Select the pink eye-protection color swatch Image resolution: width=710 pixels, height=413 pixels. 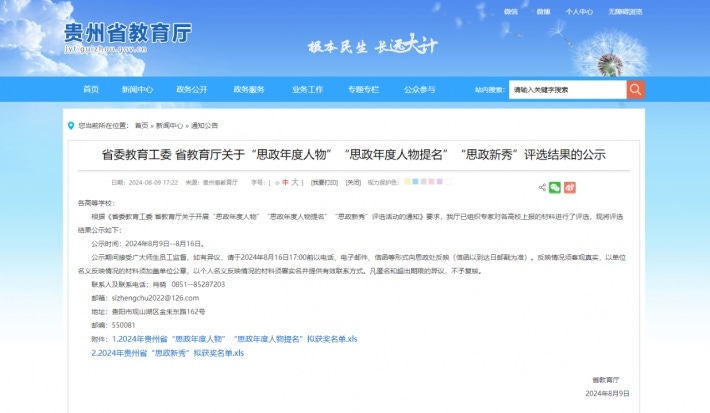coord(432,182)
